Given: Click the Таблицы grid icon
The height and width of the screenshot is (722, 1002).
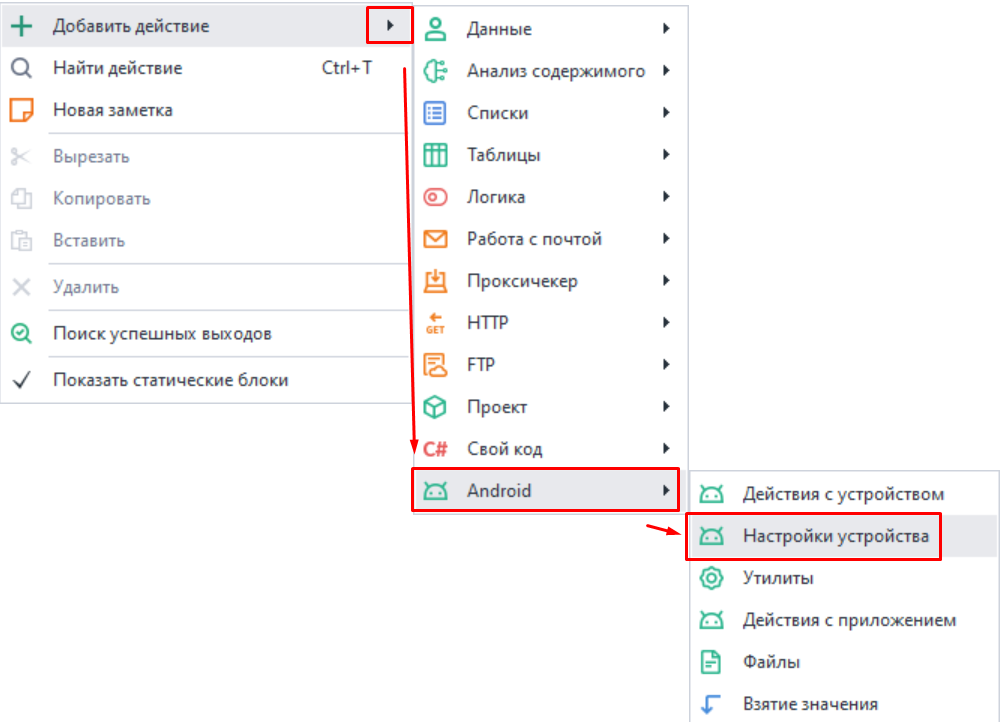Looking at the screenshot, I should [x=435, y=155].
